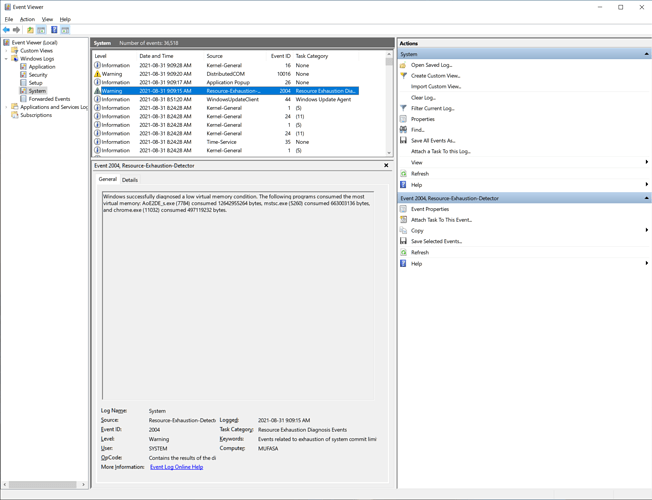Open the Event Log Online Help link
Screen dimensions: 652x500
click(176, 467)
